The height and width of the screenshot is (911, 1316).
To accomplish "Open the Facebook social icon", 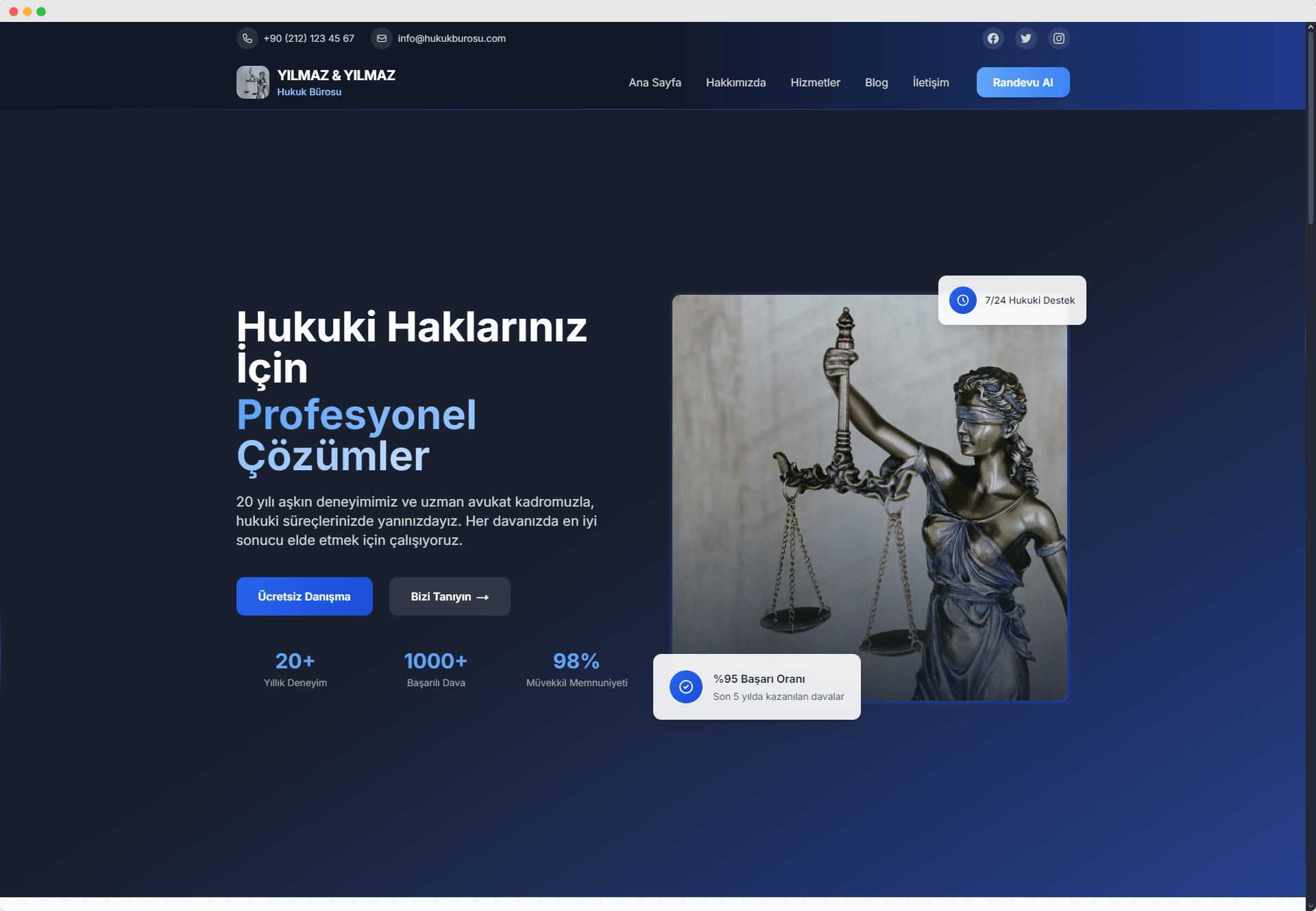I will point(993,38).
